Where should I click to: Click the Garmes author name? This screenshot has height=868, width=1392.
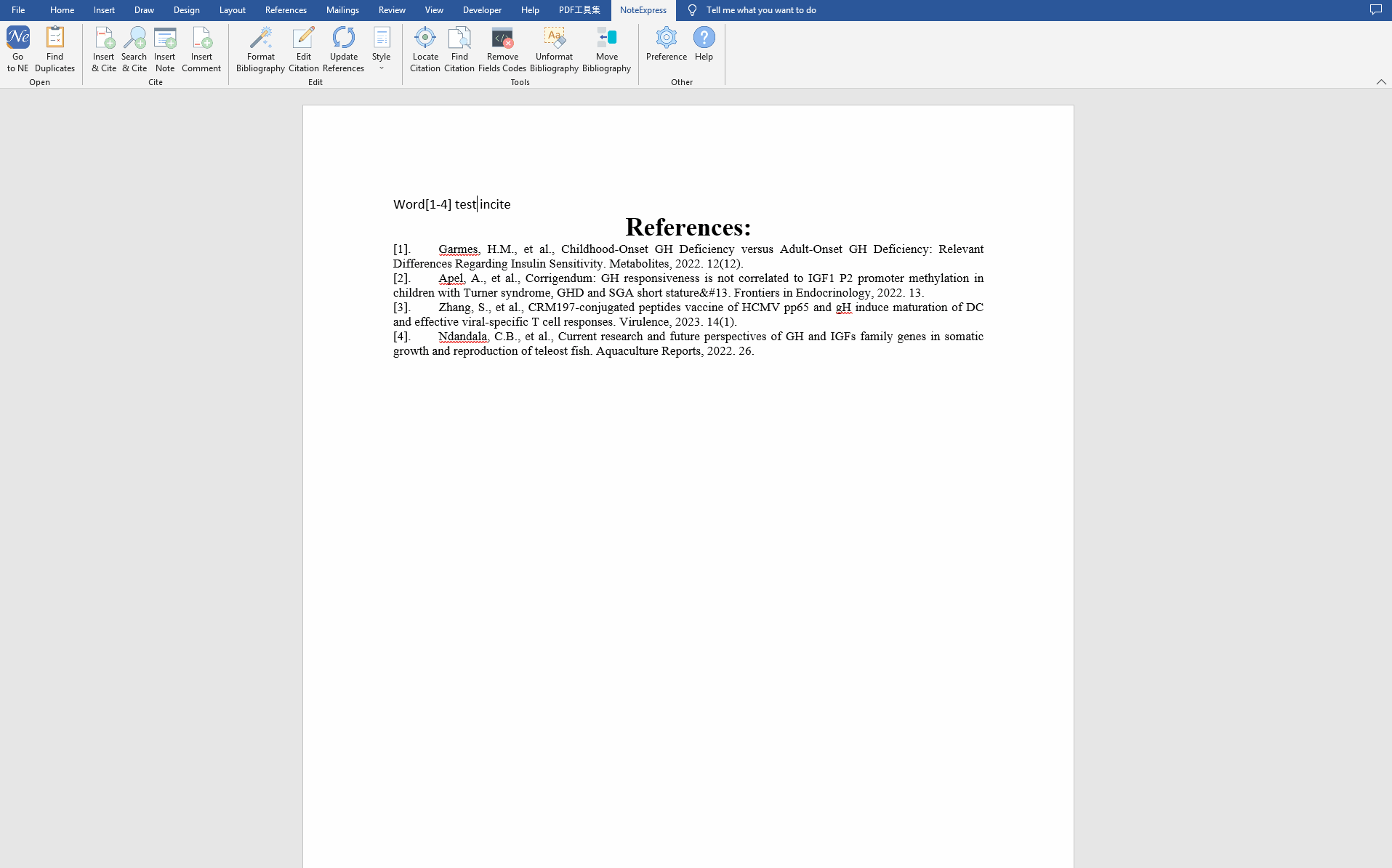(x=458, y=249)
